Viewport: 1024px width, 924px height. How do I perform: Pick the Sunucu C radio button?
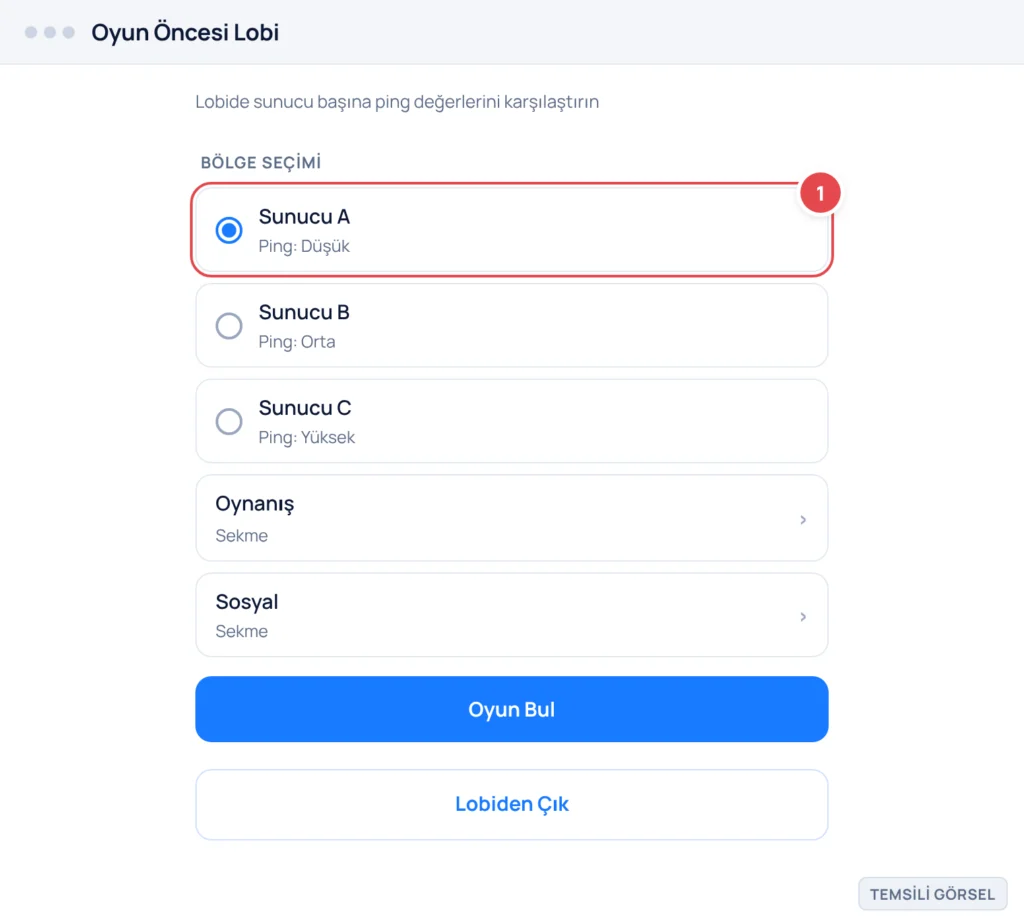[x=229, y=421]
